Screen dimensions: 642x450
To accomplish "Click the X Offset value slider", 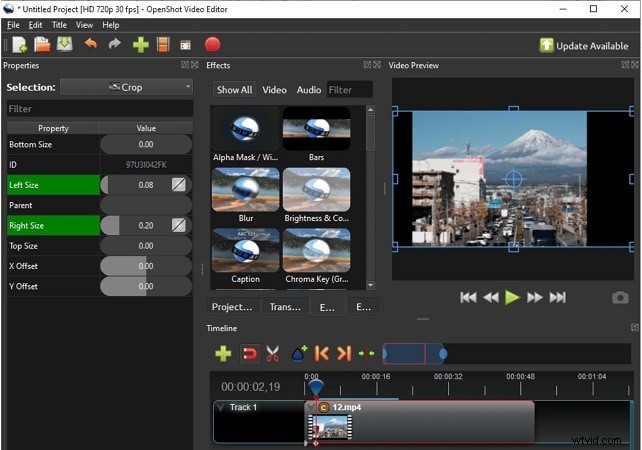I will point(146,266).
